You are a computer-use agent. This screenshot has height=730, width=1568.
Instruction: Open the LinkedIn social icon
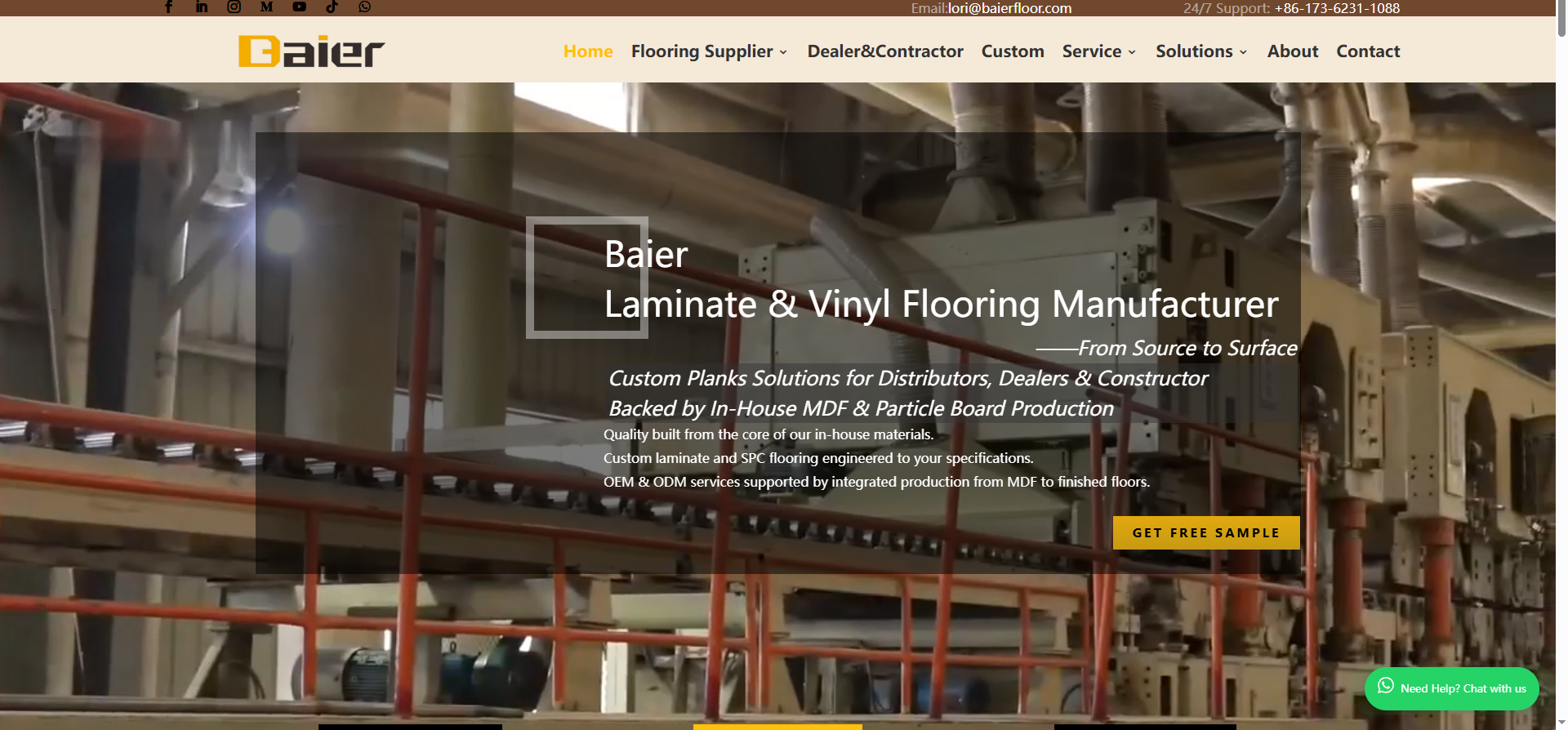tap(202, 7)
